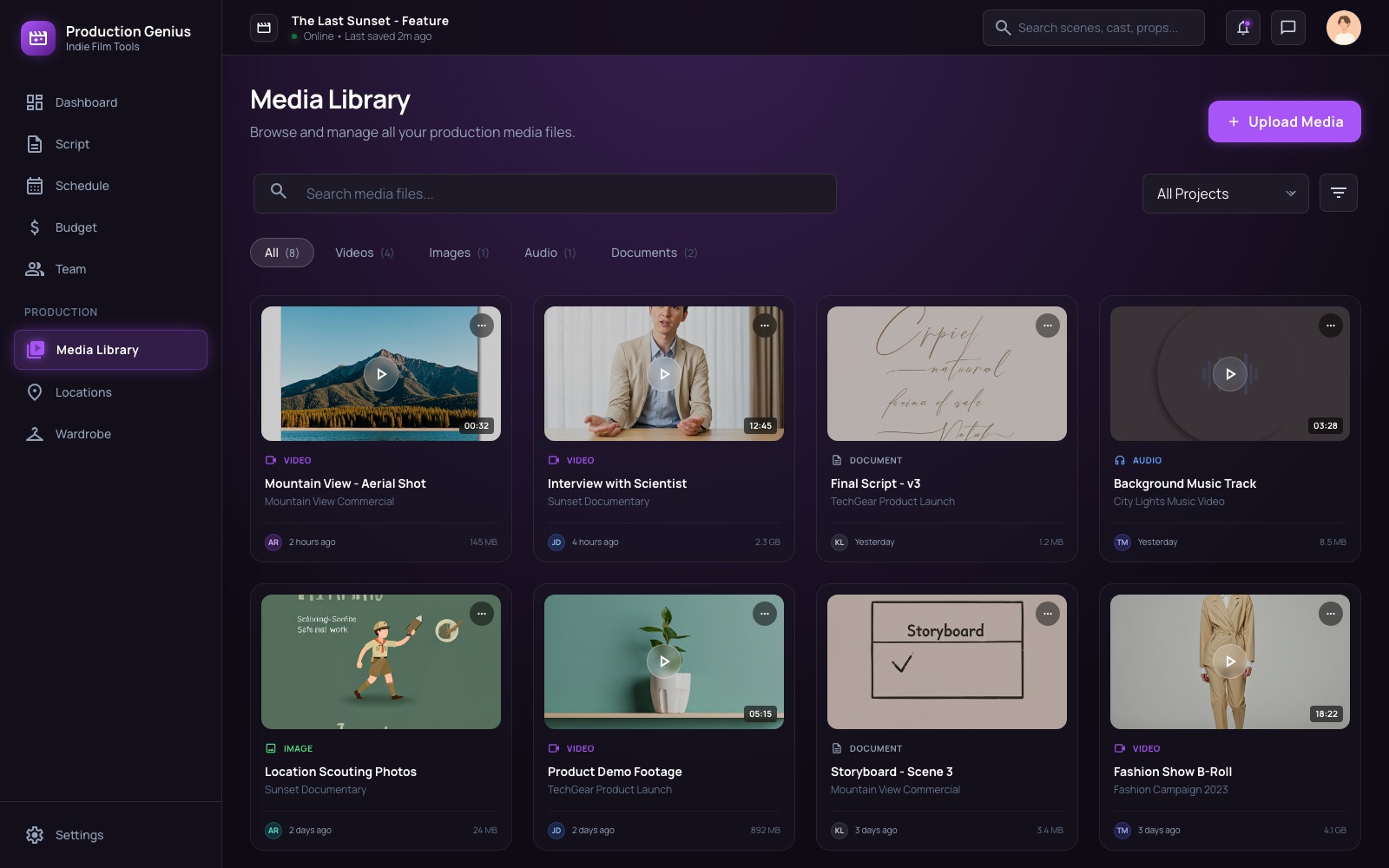Open the messages chat icon

click(x=1288, y=28)
